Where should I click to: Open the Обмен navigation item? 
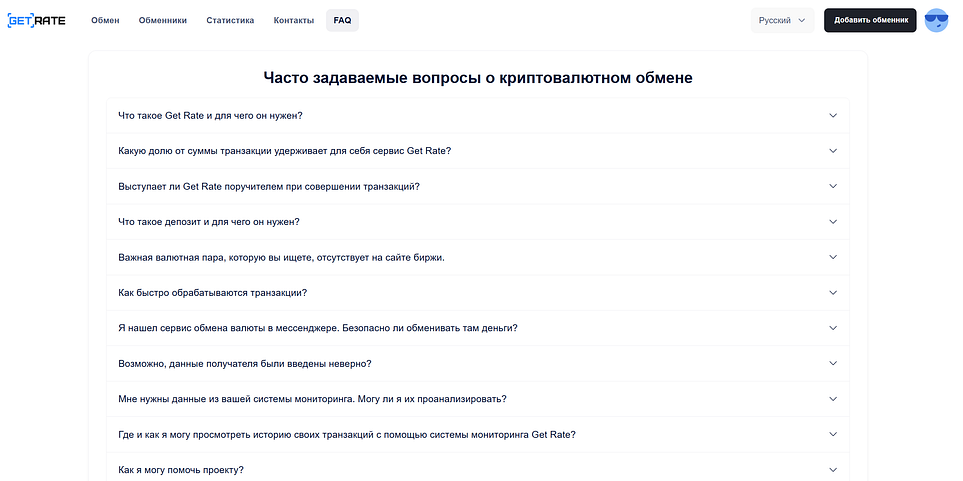coord(105,20)
